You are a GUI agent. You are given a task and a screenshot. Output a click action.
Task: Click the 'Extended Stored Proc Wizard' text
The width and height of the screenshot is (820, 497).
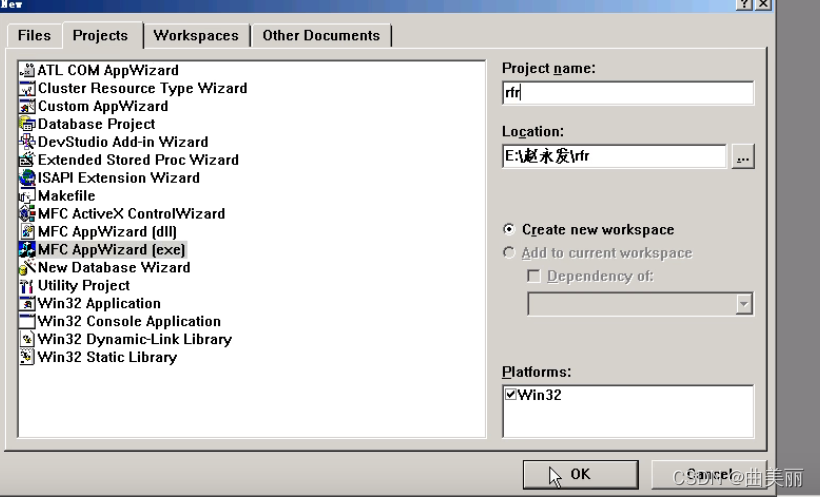click(138, 160)
